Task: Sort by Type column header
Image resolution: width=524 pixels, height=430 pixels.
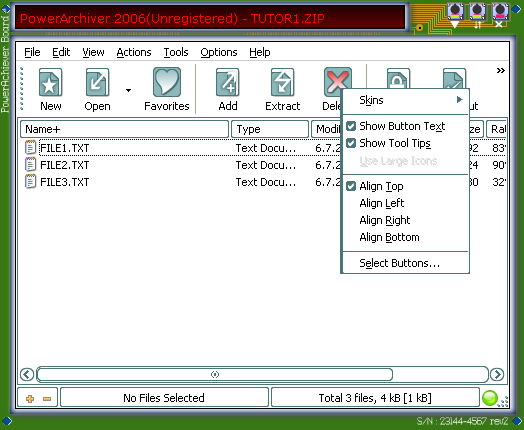Action: pyautogui.click(x=270, y=129)
